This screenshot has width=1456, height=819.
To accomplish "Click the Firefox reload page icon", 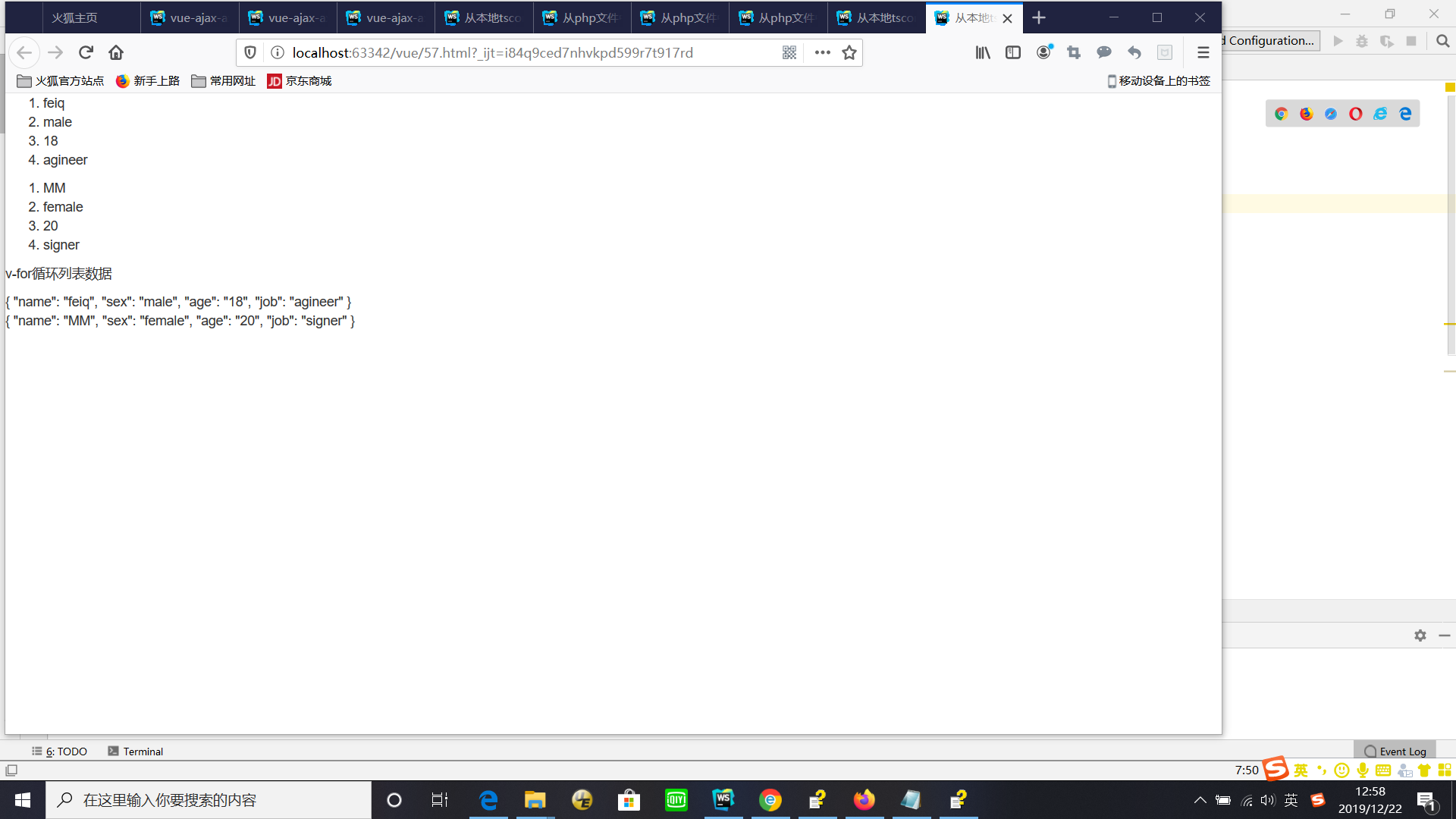I will point(86,52).
